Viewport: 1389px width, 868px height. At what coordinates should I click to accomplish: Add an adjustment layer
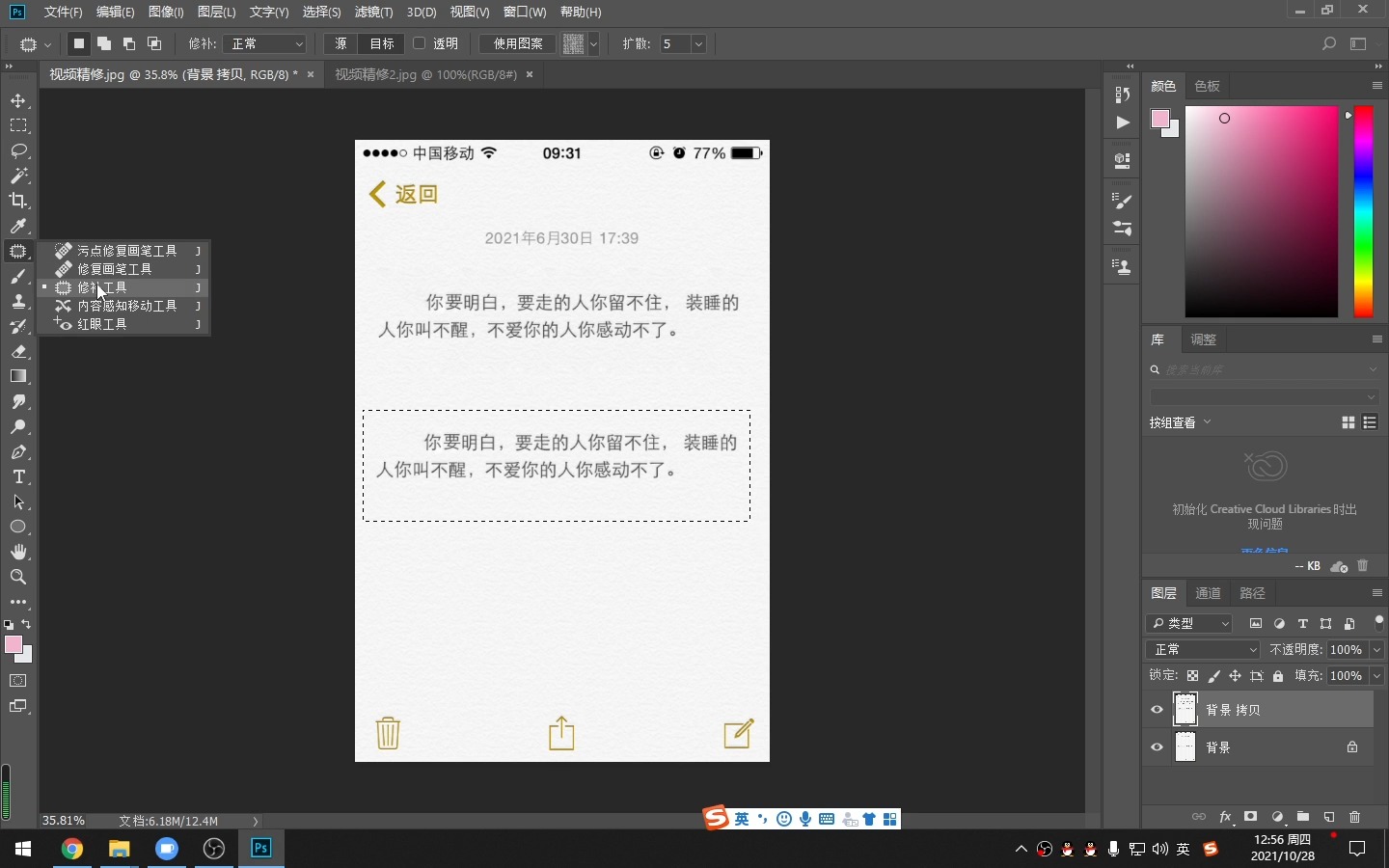pos(1277,817)
